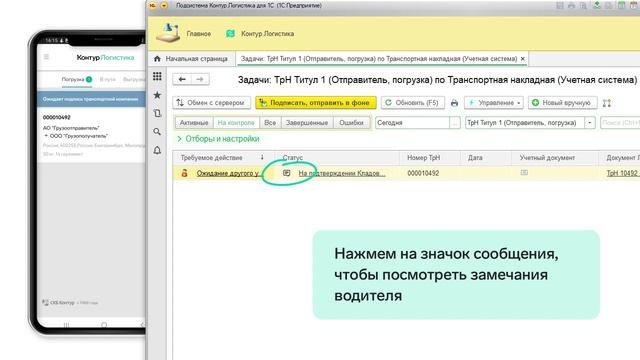640x360 pixels.
Task: Click the Учетный документ column header
Action: (555, 158)
